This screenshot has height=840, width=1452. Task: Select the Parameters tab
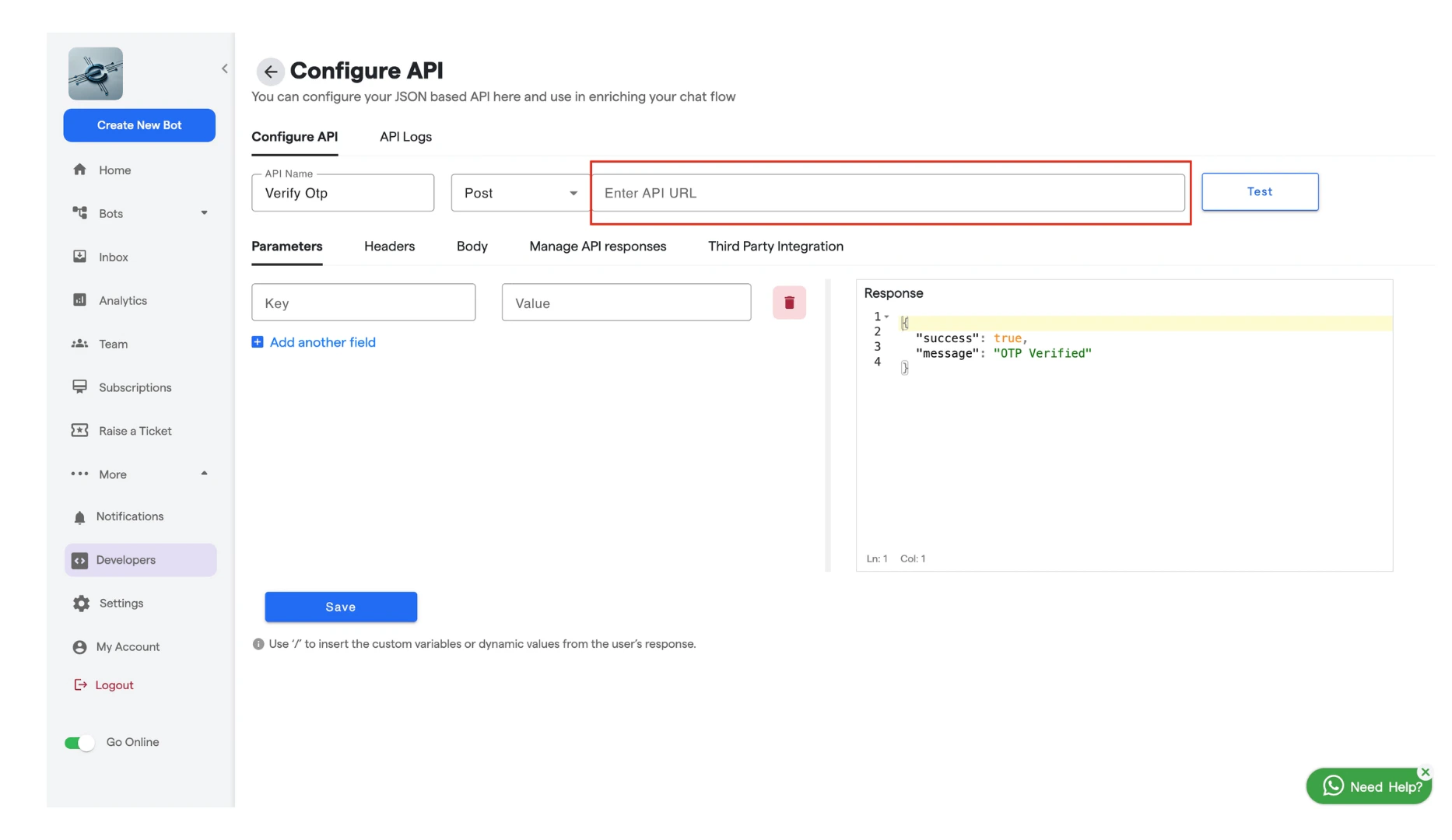(286, 247)
